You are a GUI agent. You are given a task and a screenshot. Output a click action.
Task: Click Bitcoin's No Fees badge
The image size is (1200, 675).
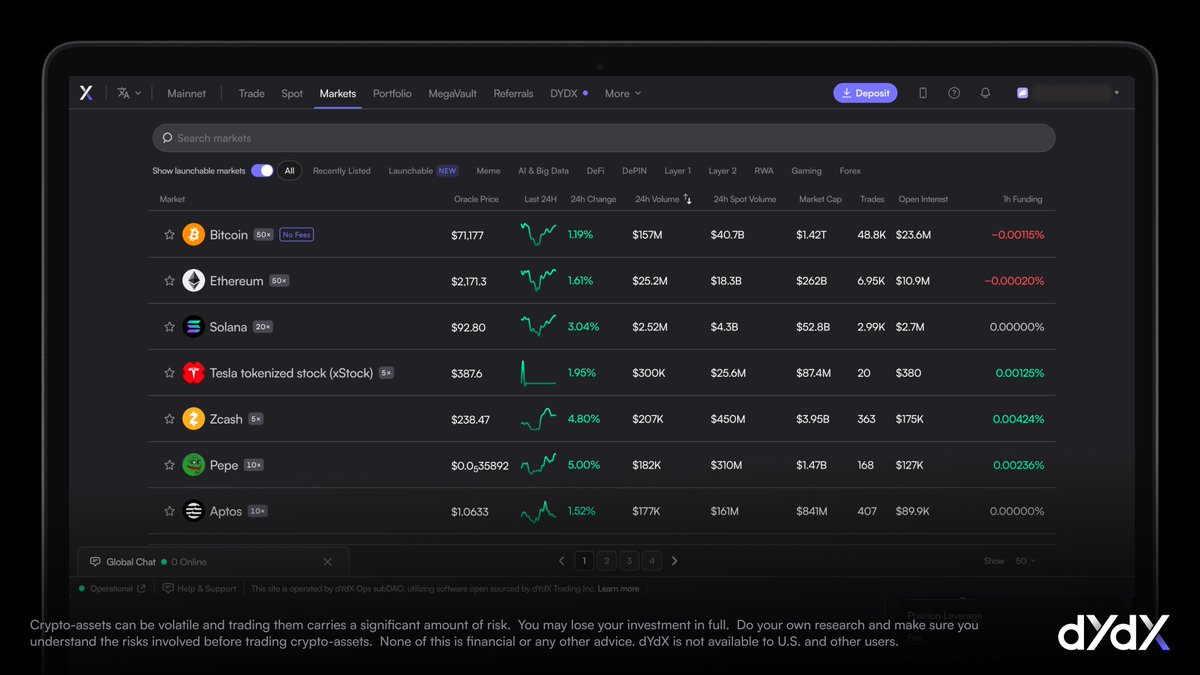pos(296,235)
